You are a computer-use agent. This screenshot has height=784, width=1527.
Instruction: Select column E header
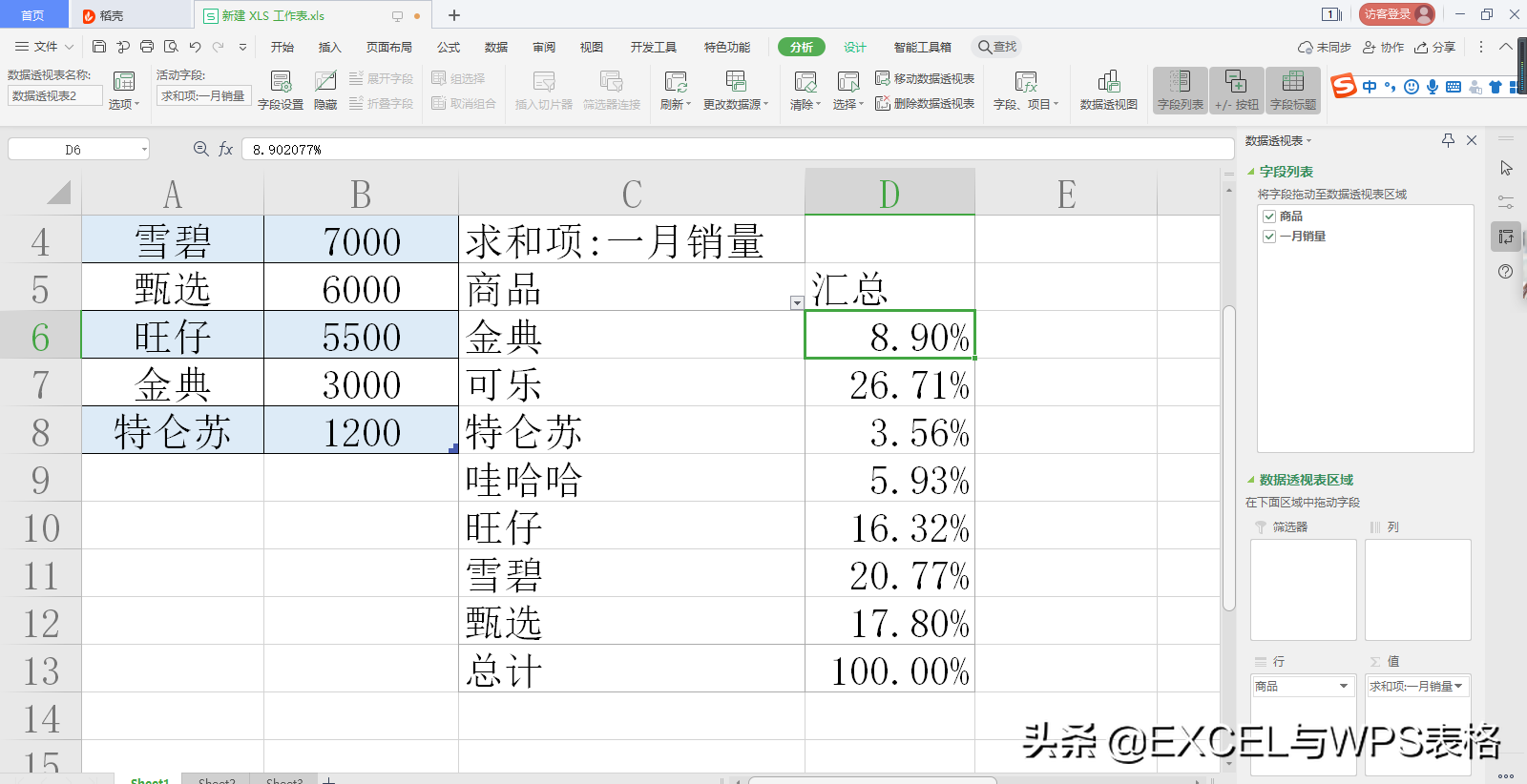point(1066,194)
